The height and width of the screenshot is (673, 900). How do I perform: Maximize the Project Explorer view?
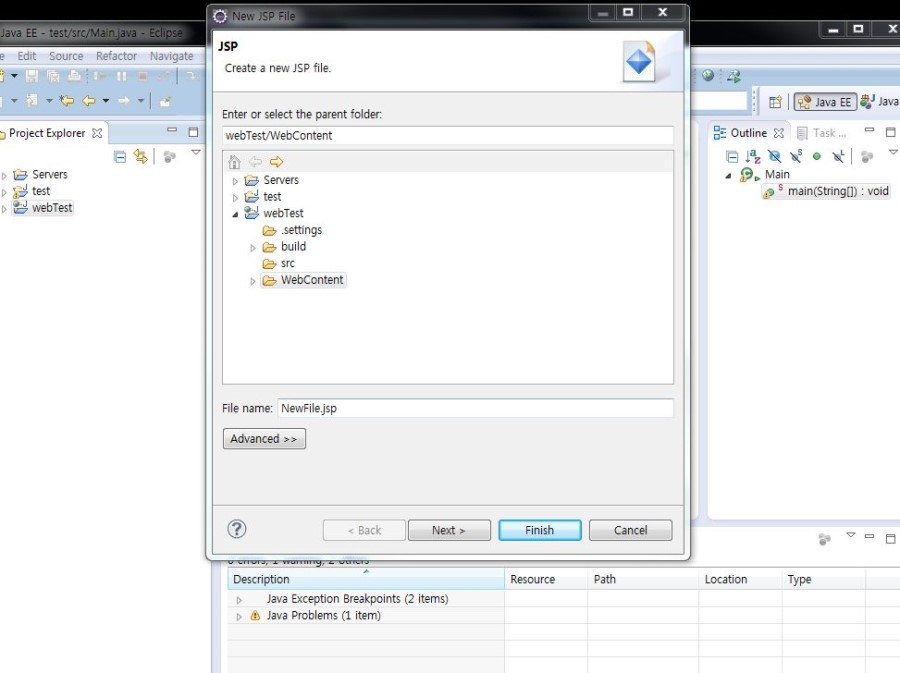(193, 132)
